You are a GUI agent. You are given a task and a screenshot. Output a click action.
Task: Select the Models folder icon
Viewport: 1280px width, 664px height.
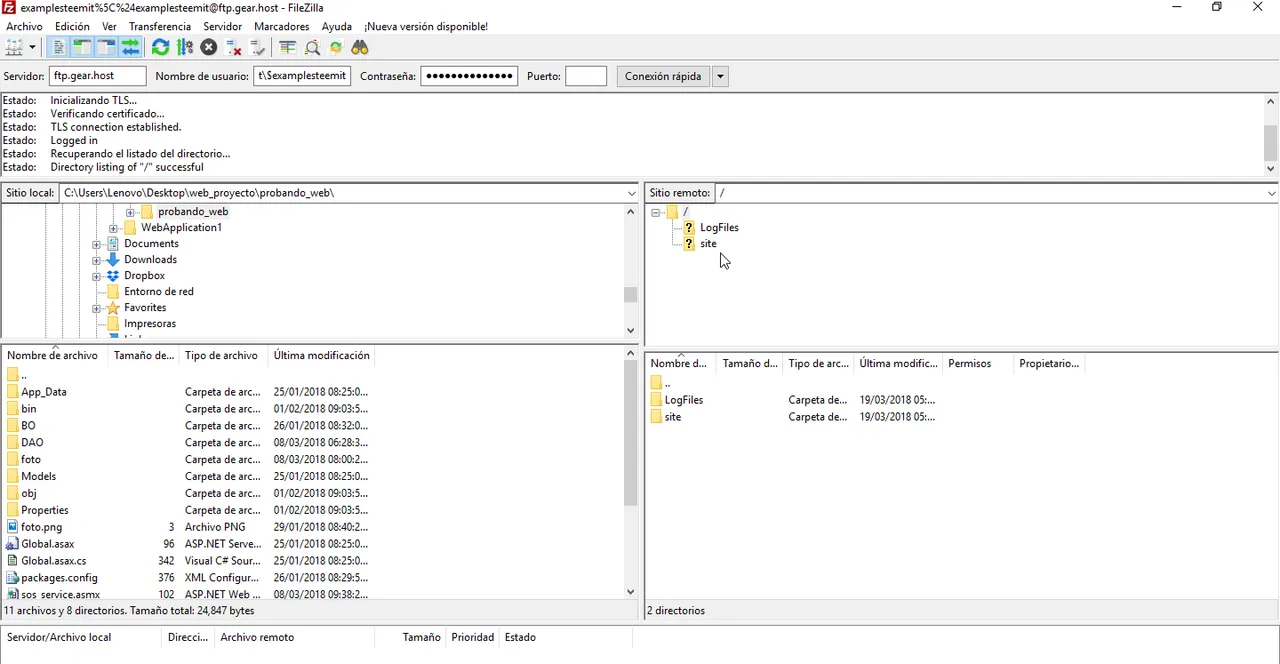pos(13,477)
